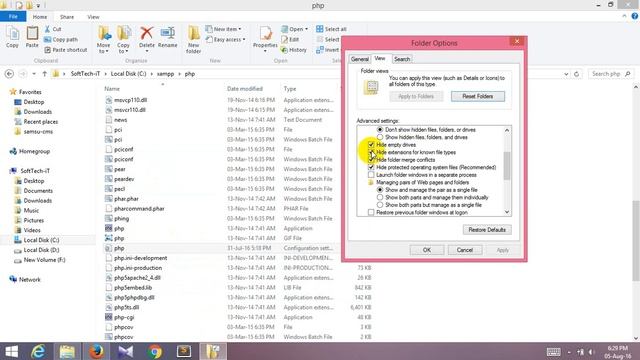Image resolution: width=640 pixels, height=360 pixels.
Task: Click Local Disk (C:) in the address breadcrumb
Action: [128, 74]
